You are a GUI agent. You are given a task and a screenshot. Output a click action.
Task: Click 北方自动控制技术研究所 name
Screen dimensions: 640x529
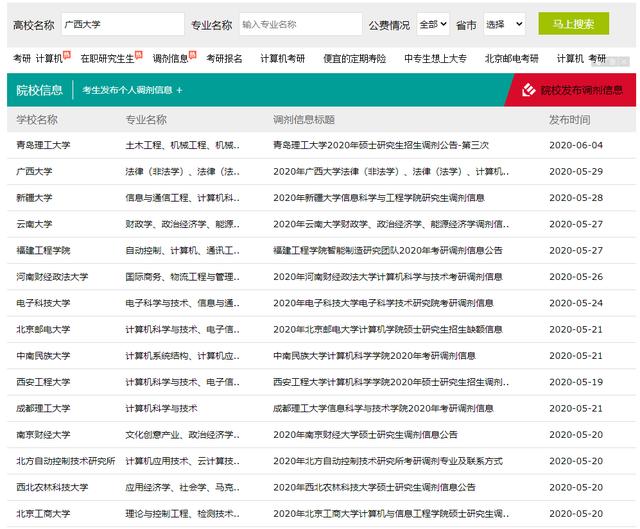[x=66, y=461]
